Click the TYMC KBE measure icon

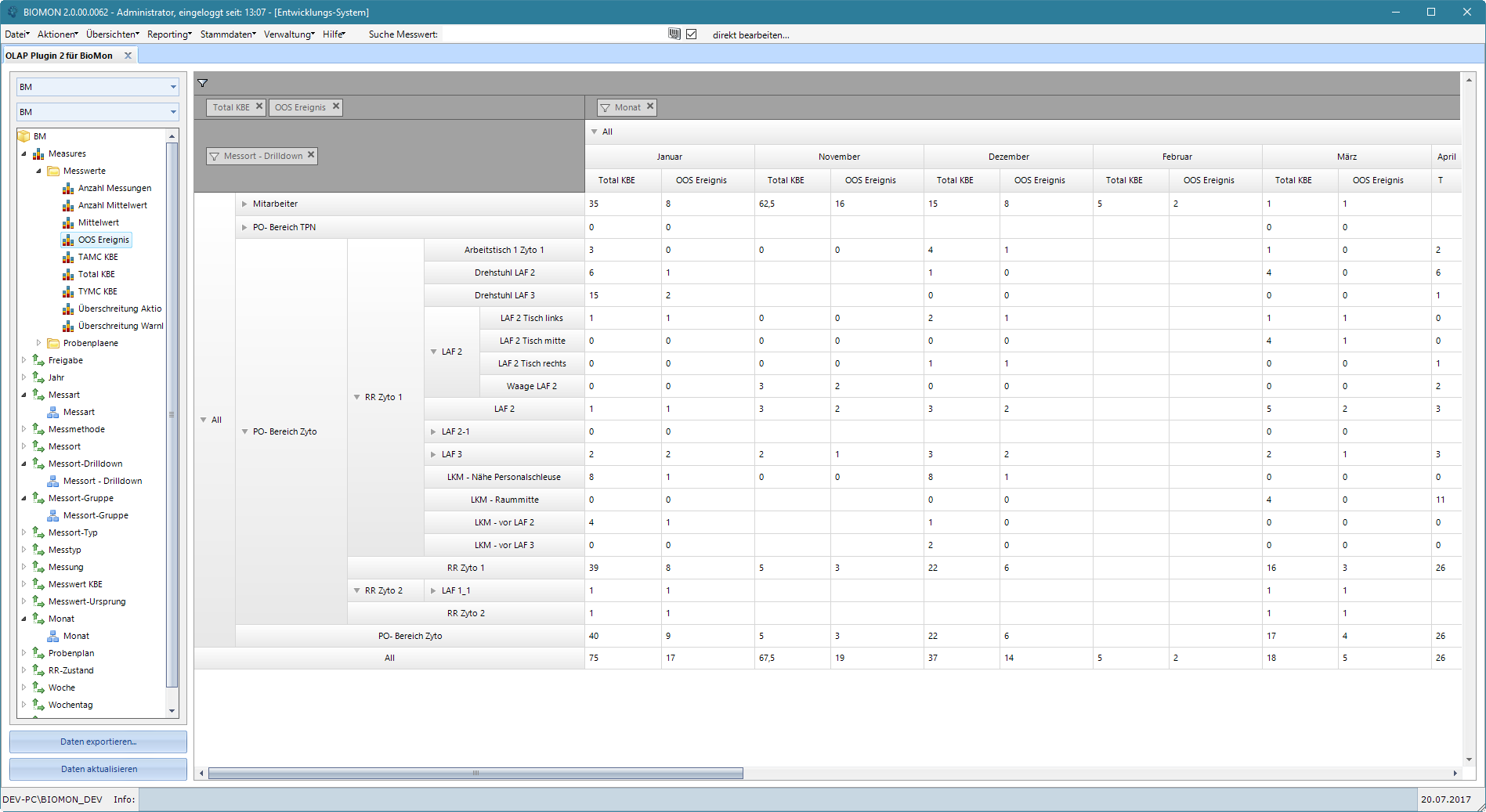tap(68, 292)
